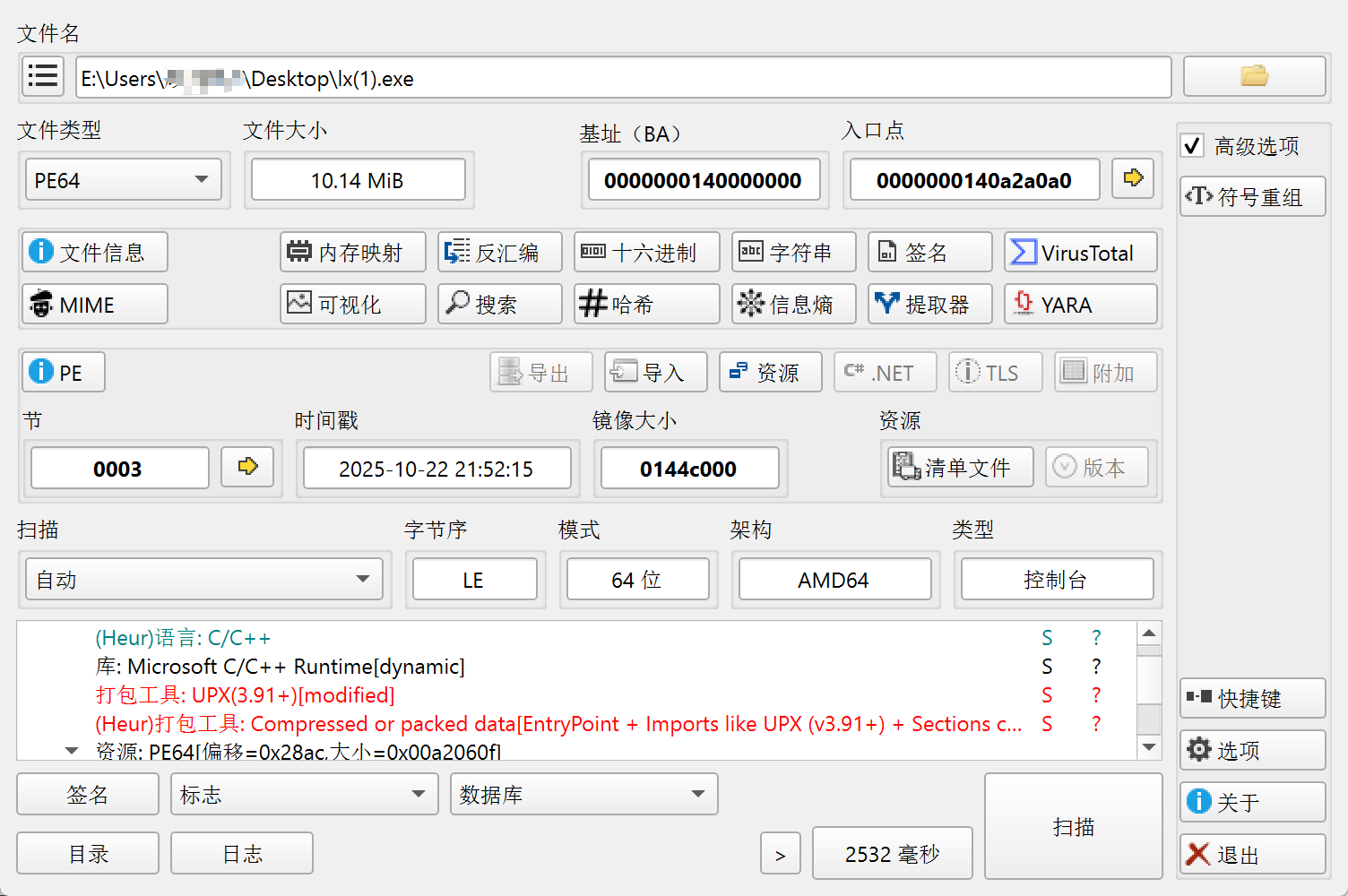1348x896 pixels.
Task: Collapse the 资源 PE64 tree item
Action: coord(72,751)
